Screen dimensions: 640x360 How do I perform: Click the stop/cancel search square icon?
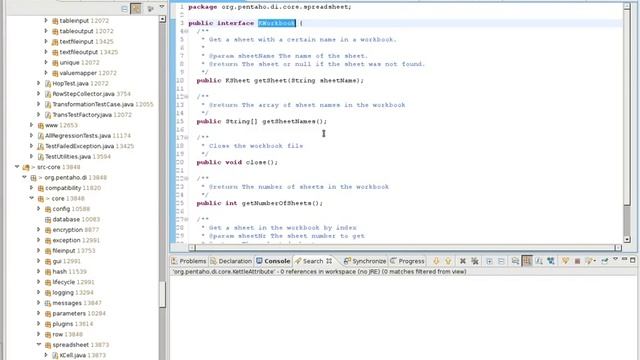tap(577, 261)
